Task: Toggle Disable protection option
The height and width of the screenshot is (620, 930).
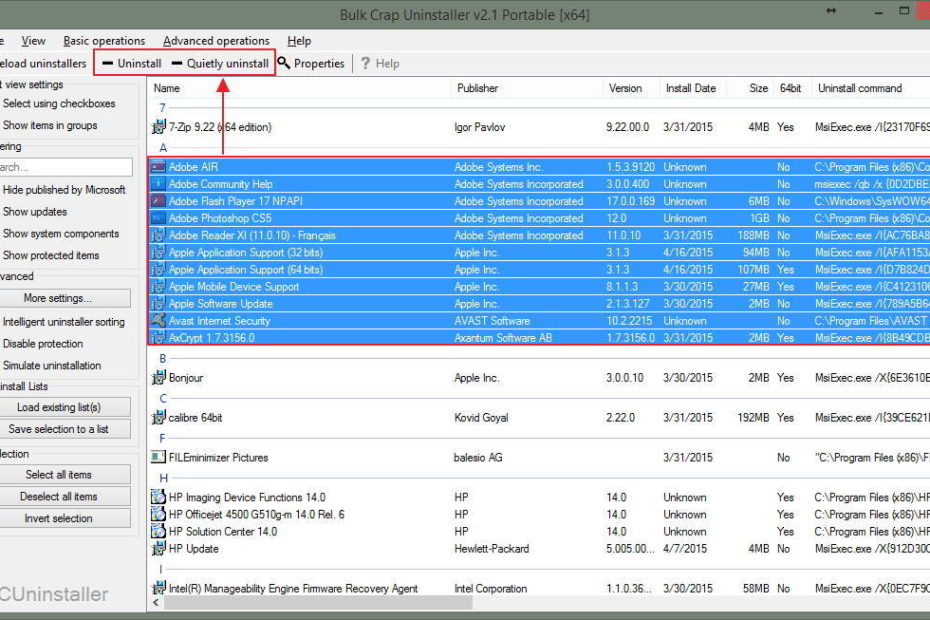Action: click(43, 344)
